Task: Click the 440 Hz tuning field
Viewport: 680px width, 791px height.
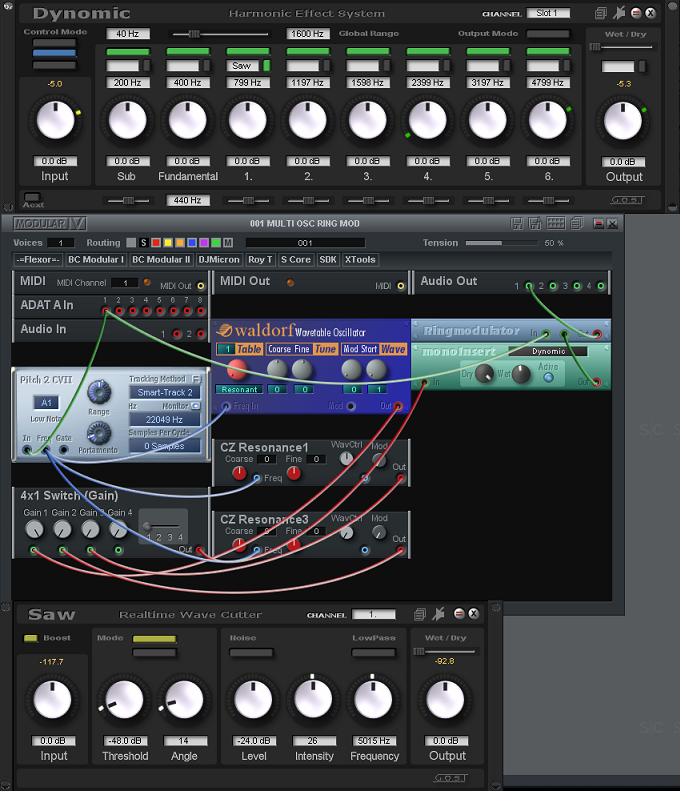Action: pos(186,200)
